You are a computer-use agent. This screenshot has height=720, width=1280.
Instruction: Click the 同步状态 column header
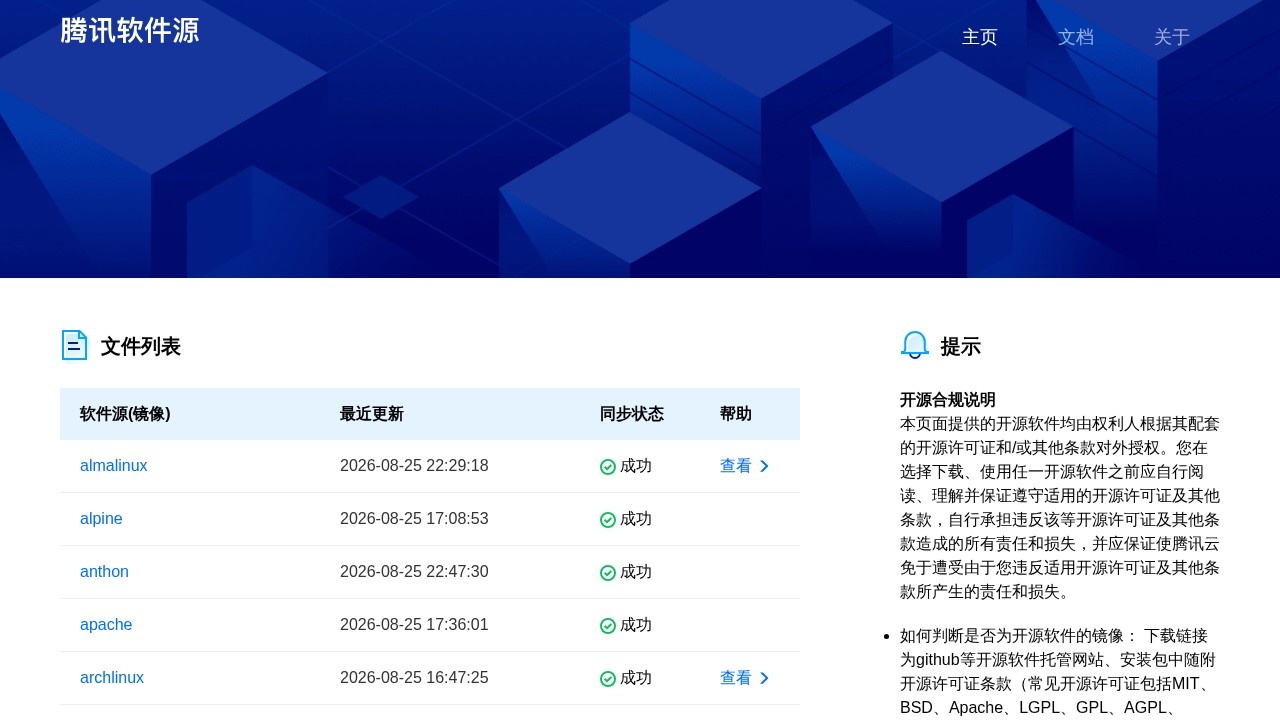(x=632, y=414)
